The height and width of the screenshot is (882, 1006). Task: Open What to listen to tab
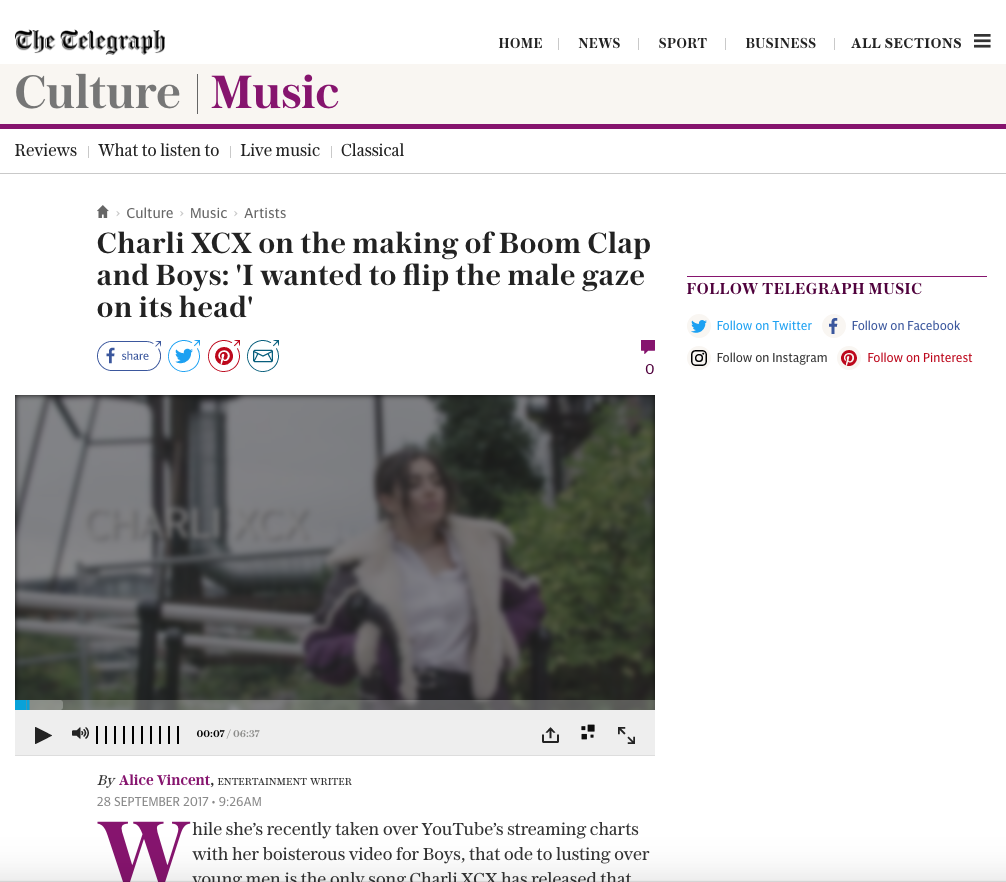pyautogui.click(x=158, y=150)
